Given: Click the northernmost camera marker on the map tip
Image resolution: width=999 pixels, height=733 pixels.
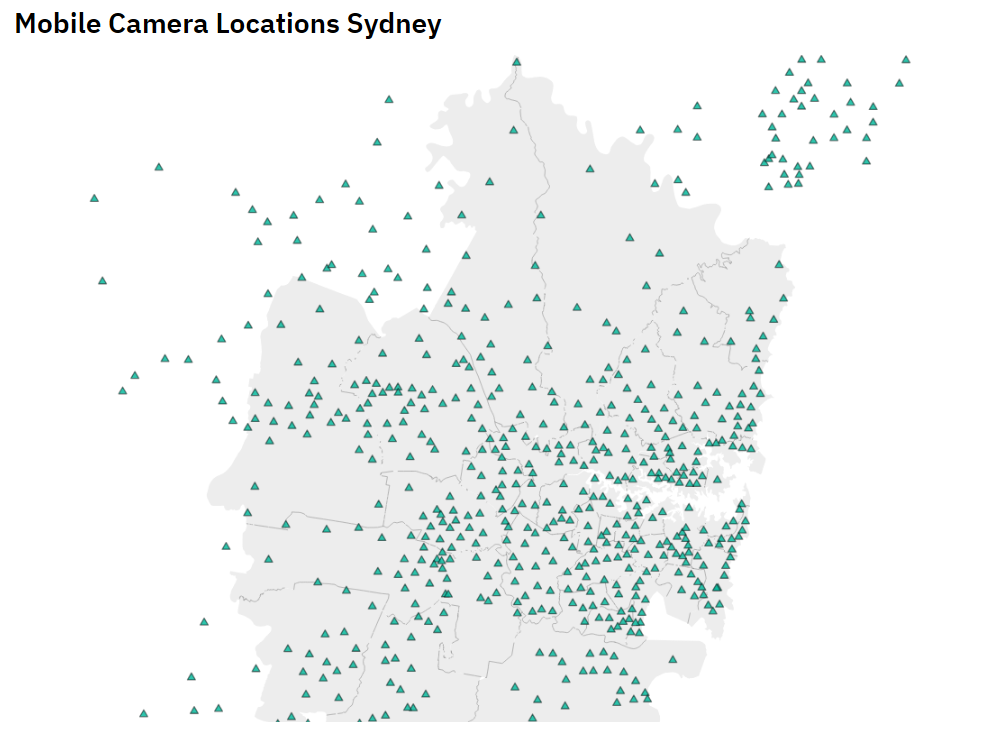Looking at the screenshot, I should click(517, 62).
